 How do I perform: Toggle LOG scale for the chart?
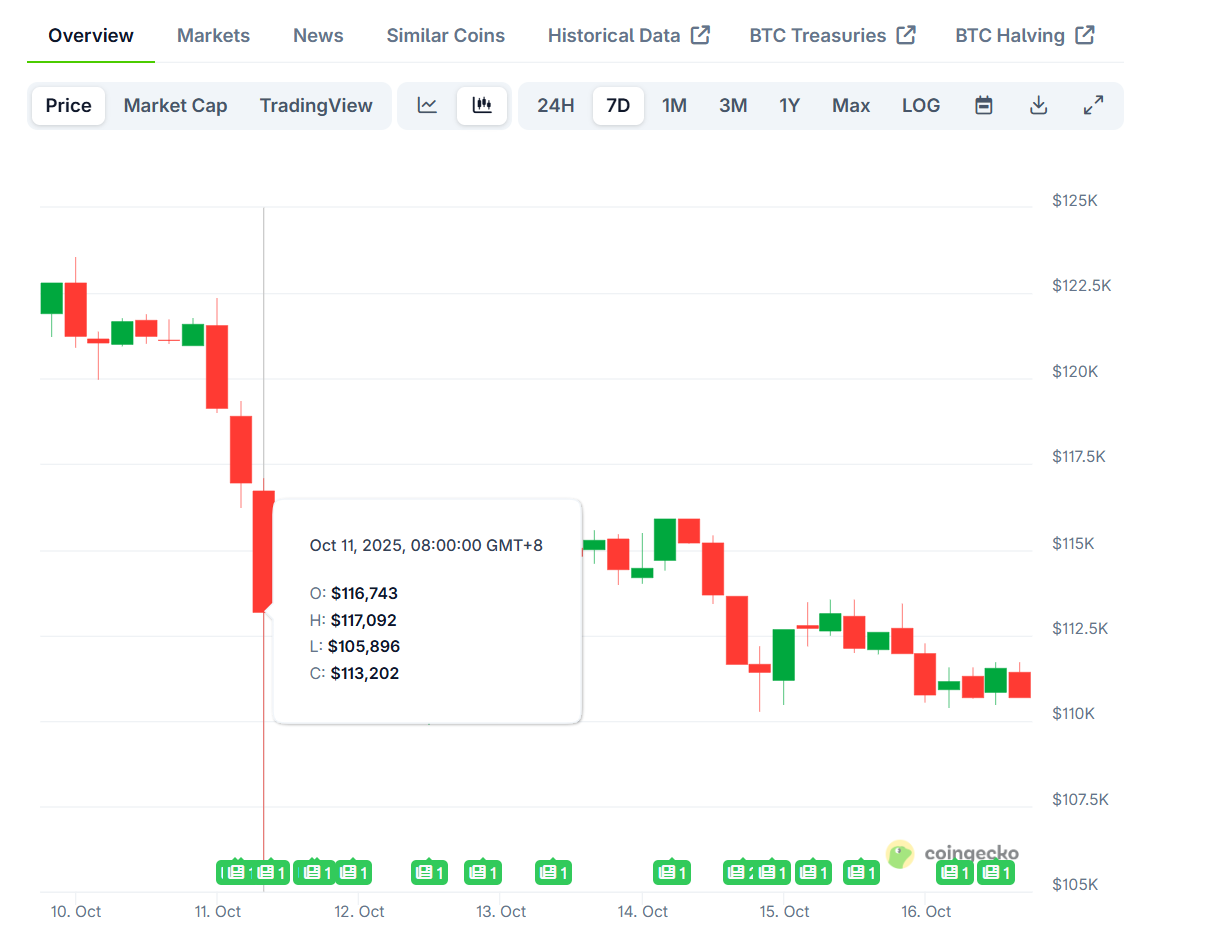tap(920, 105)
